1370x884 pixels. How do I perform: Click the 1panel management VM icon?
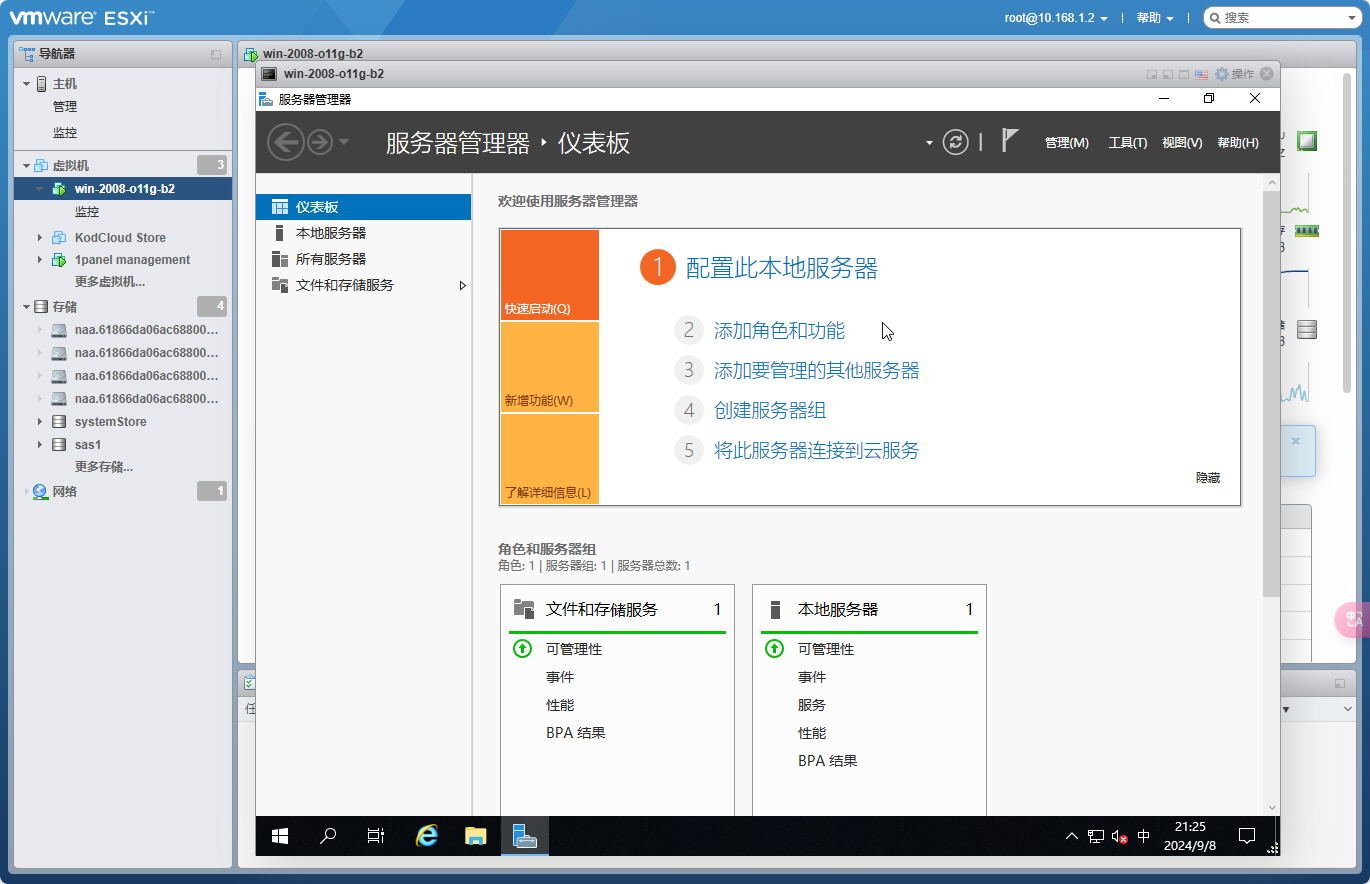59,260
